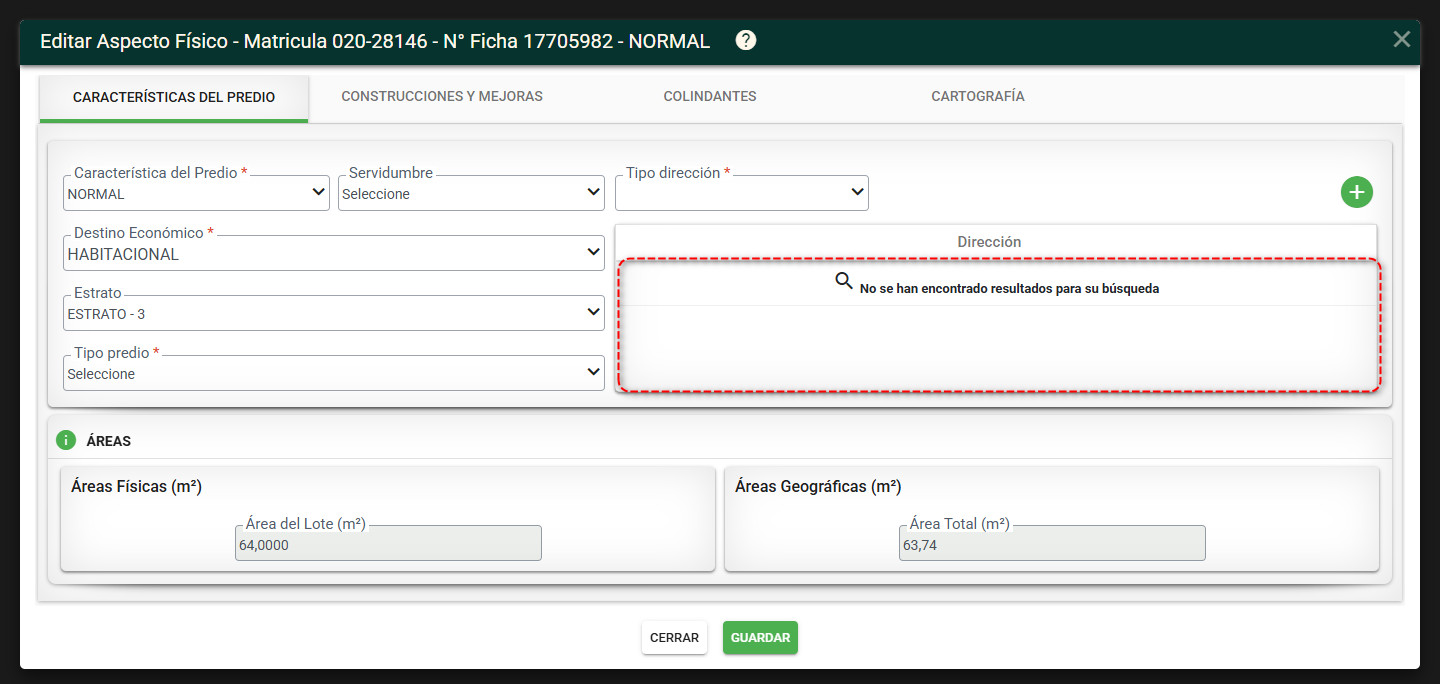
Task: Click the Áreas Físicas (m²) heading
Action: (137, 487)
